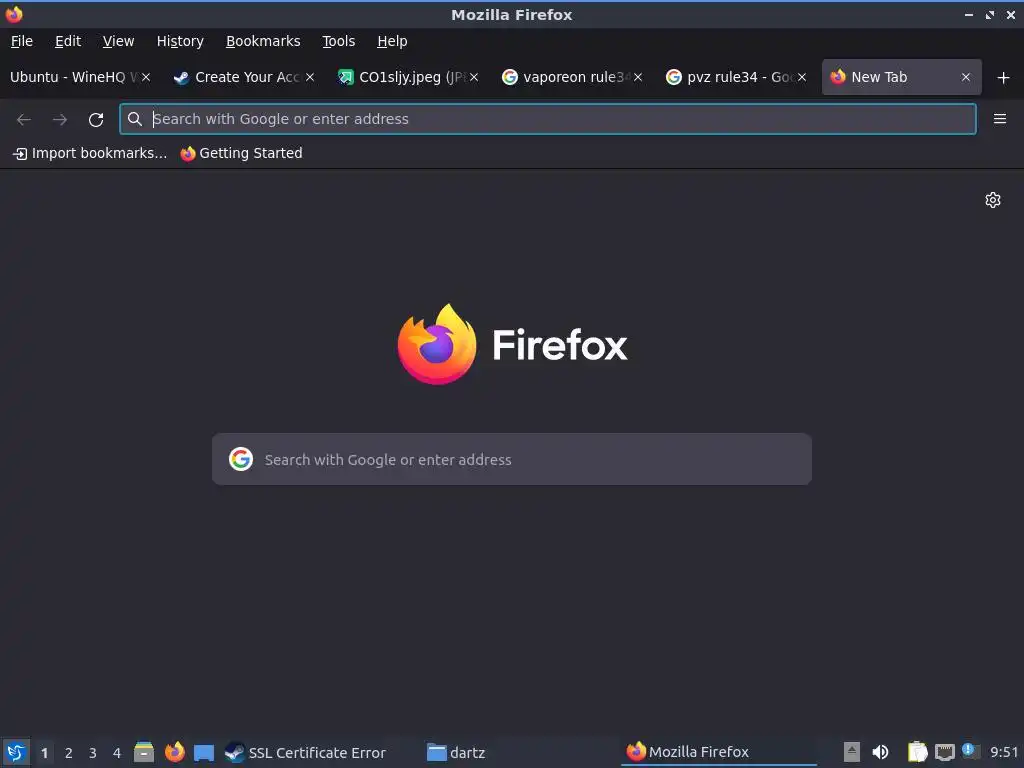The height and width of the screenshot is (768, 1024).
Task: Close the vaporeon search tab
Action: coord(638,77)
